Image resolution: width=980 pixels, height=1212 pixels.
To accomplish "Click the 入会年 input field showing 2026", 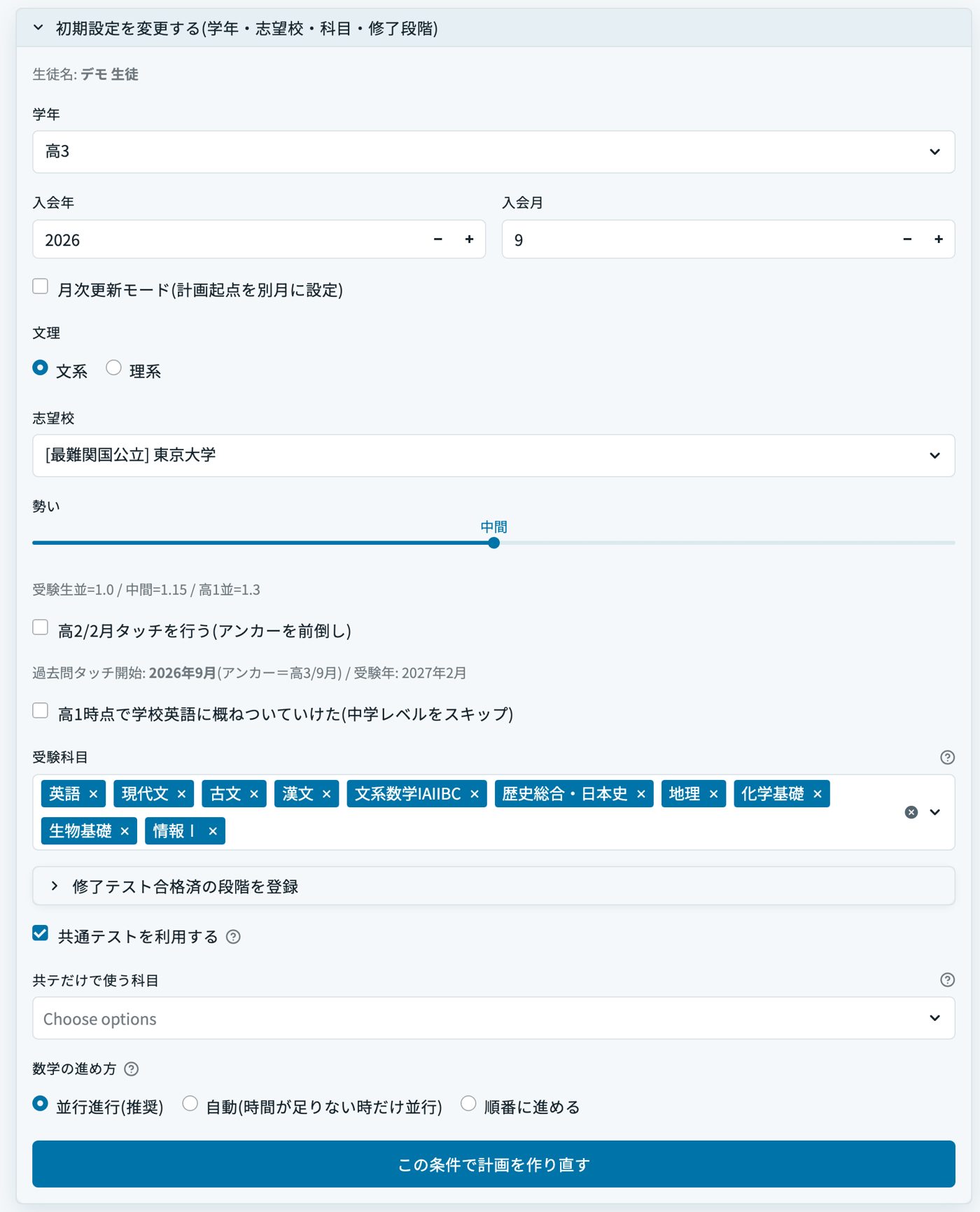I will pyautogui.click(x=227, y=239).
